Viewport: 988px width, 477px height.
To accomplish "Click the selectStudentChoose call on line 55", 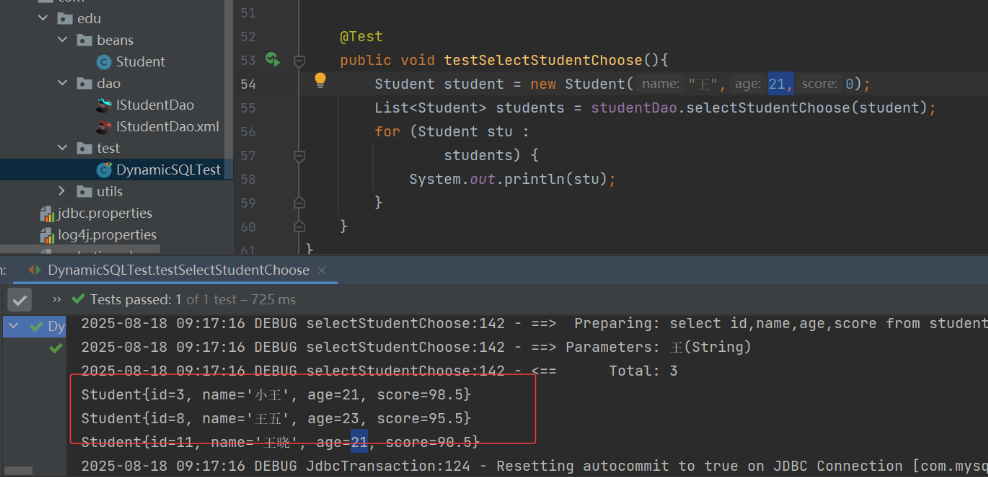I will pyautogui.click(x=767, y=108).
